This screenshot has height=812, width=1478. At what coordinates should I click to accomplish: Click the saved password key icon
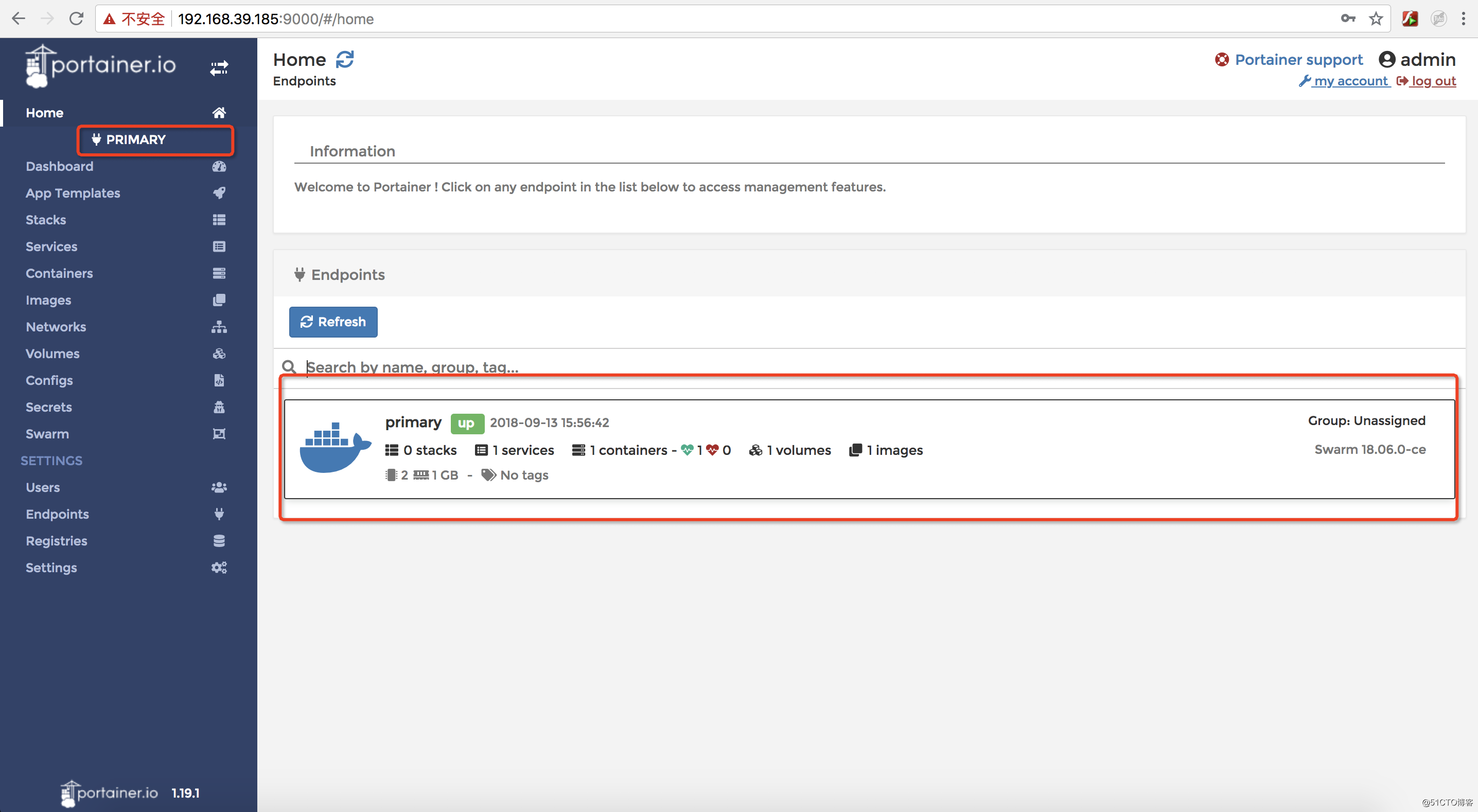click(x=1348, y=19)
